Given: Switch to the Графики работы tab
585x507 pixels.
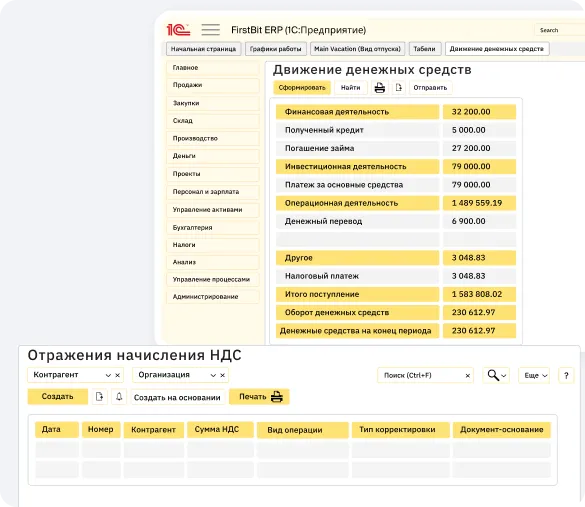Looking at the screenshot, I should tap(275, 49).
